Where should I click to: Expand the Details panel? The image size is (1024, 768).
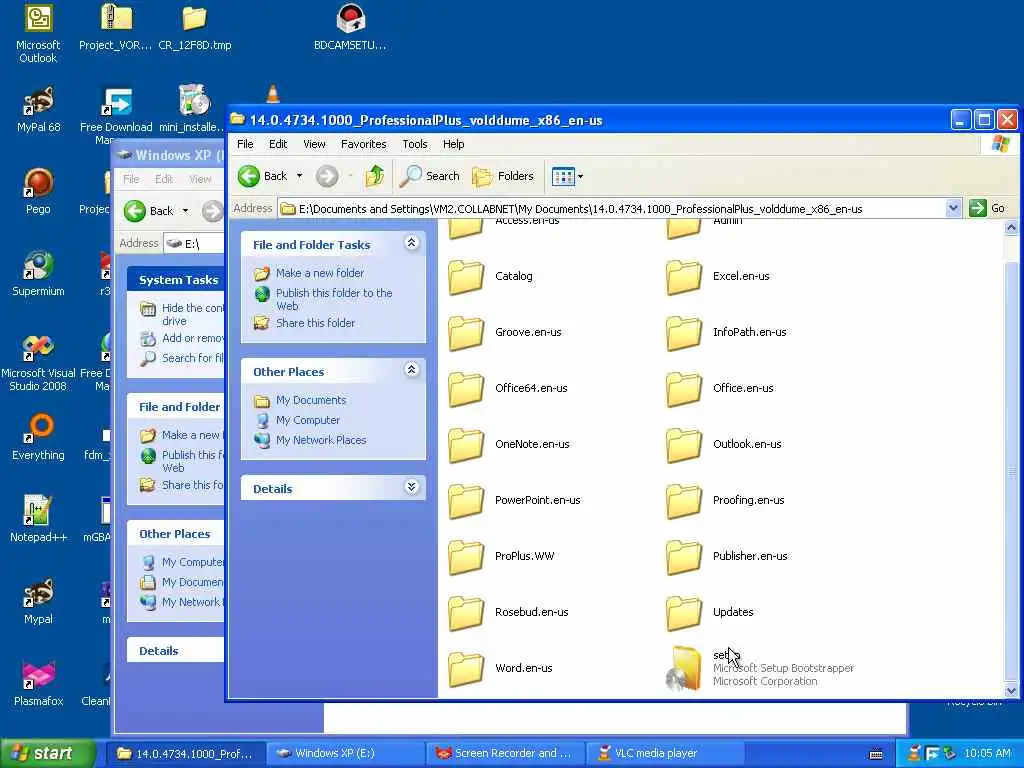pyautogui.click(x=411, y=487)
